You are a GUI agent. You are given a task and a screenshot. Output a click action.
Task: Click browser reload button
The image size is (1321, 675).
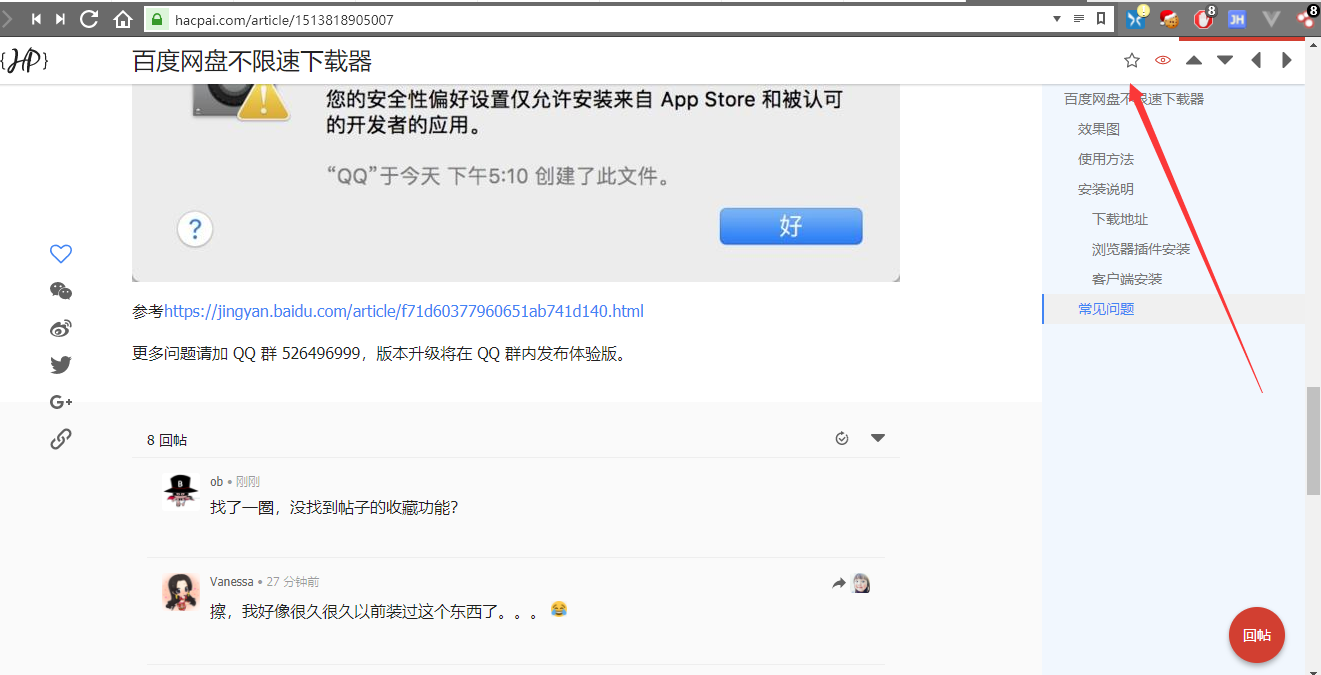pyautogui.click(x=89, y=18)
